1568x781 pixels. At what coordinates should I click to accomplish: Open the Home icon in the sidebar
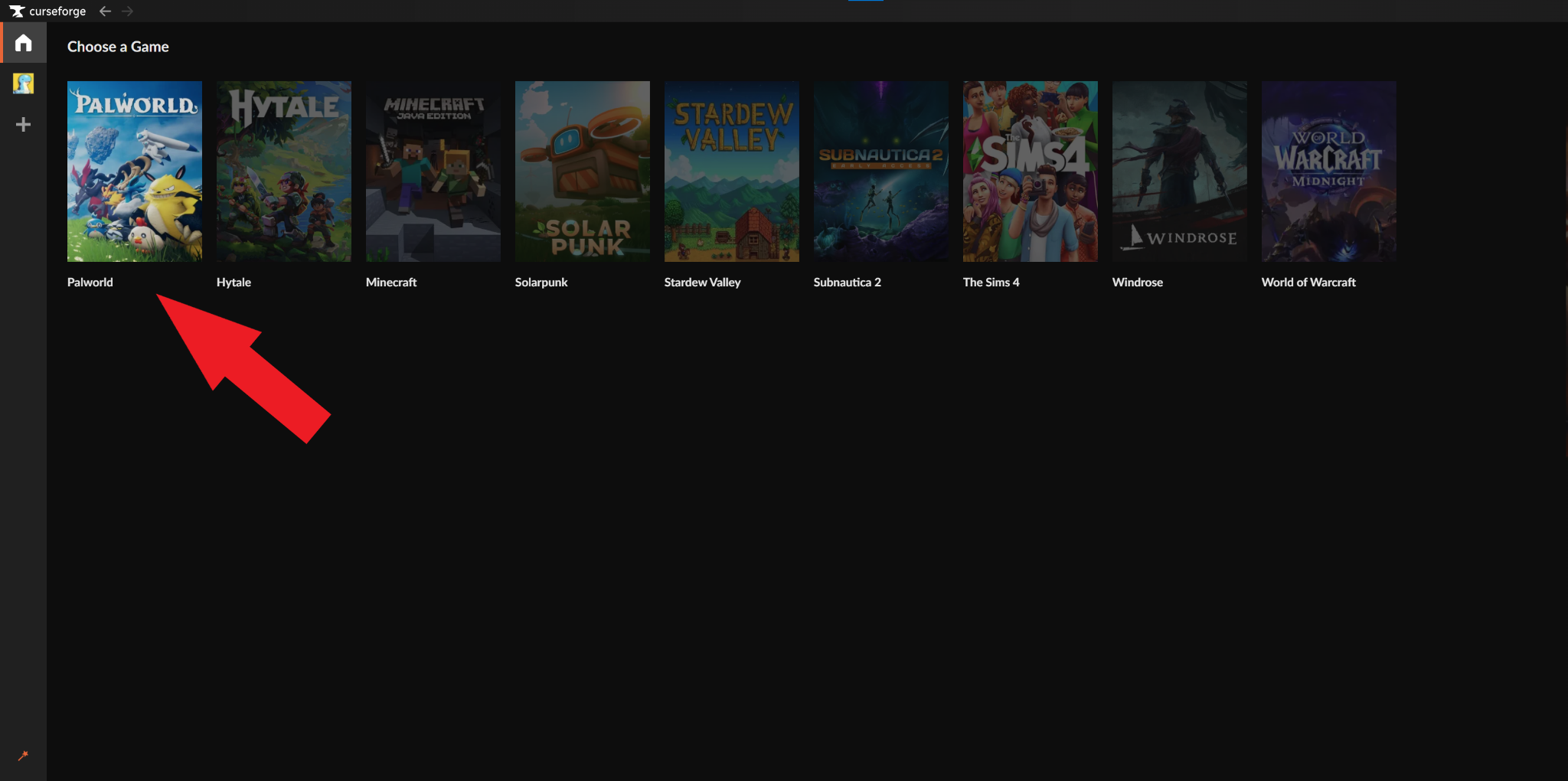(24, 43)
